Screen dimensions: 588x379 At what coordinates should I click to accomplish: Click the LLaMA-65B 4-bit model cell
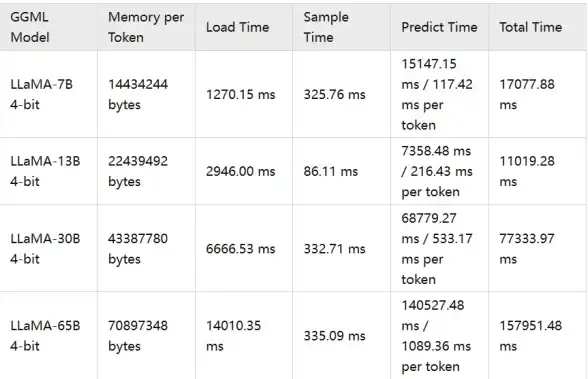pyautogui.click(x=48, y=336)
